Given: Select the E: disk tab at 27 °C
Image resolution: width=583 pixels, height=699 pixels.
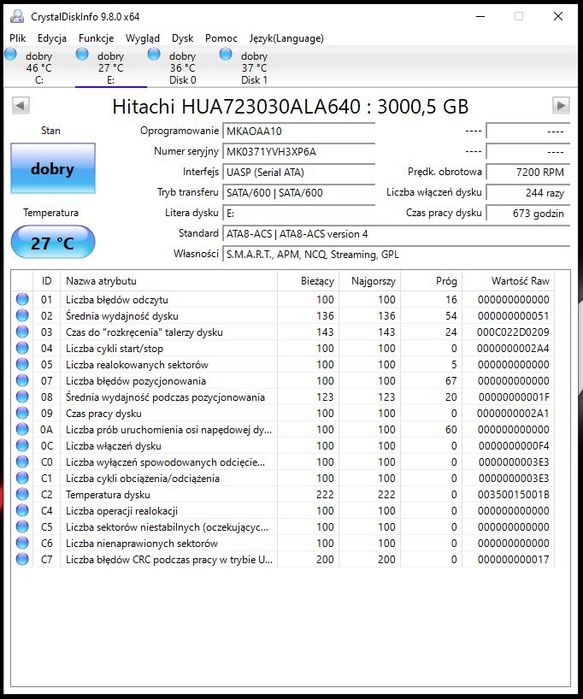Looking at the screenshot, I should (x=111, y=68).
